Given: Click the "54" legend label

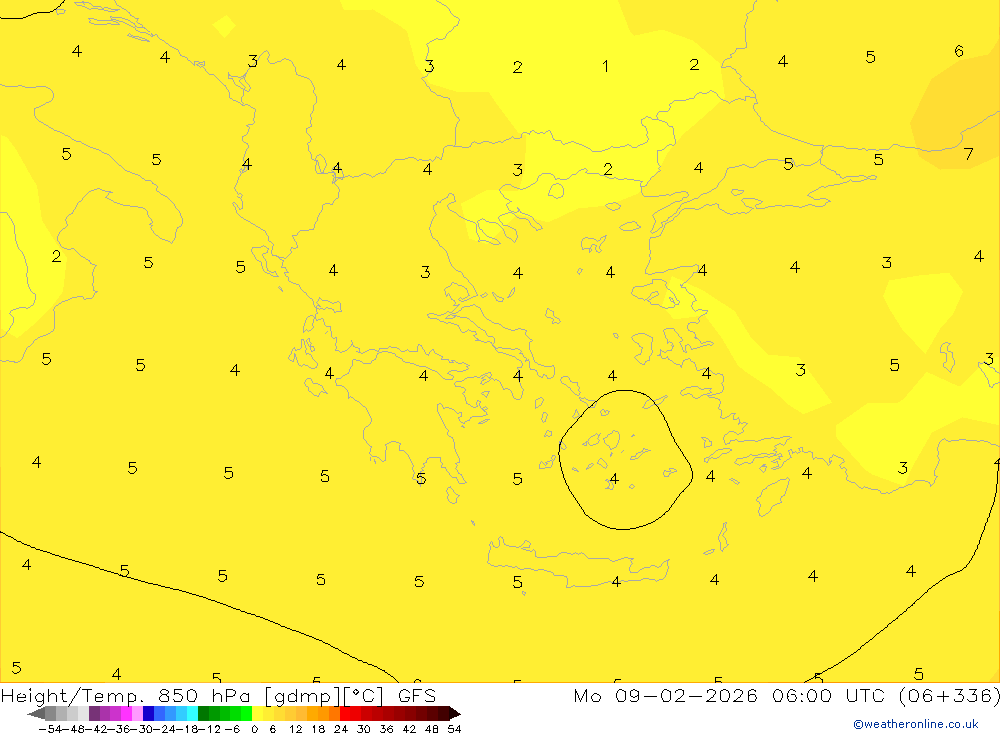Looking at the screenshot, I should [454, 729].
